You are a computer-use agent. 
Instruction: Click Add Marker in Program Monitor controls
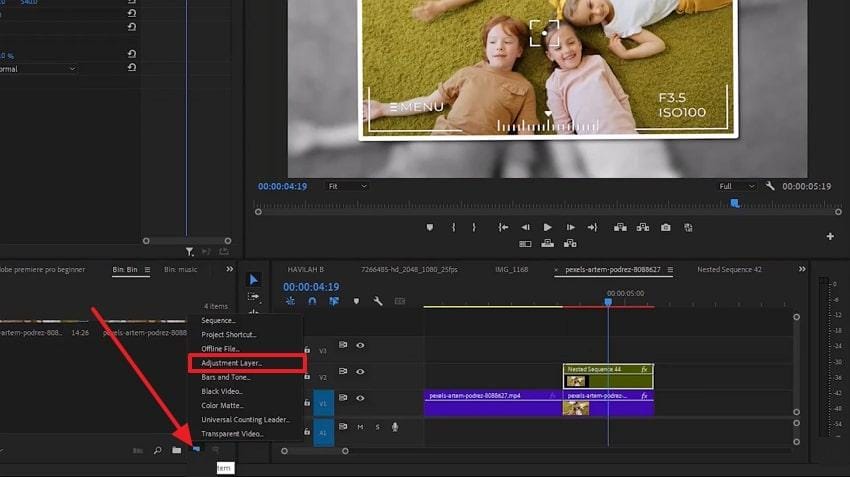point(430,228)
